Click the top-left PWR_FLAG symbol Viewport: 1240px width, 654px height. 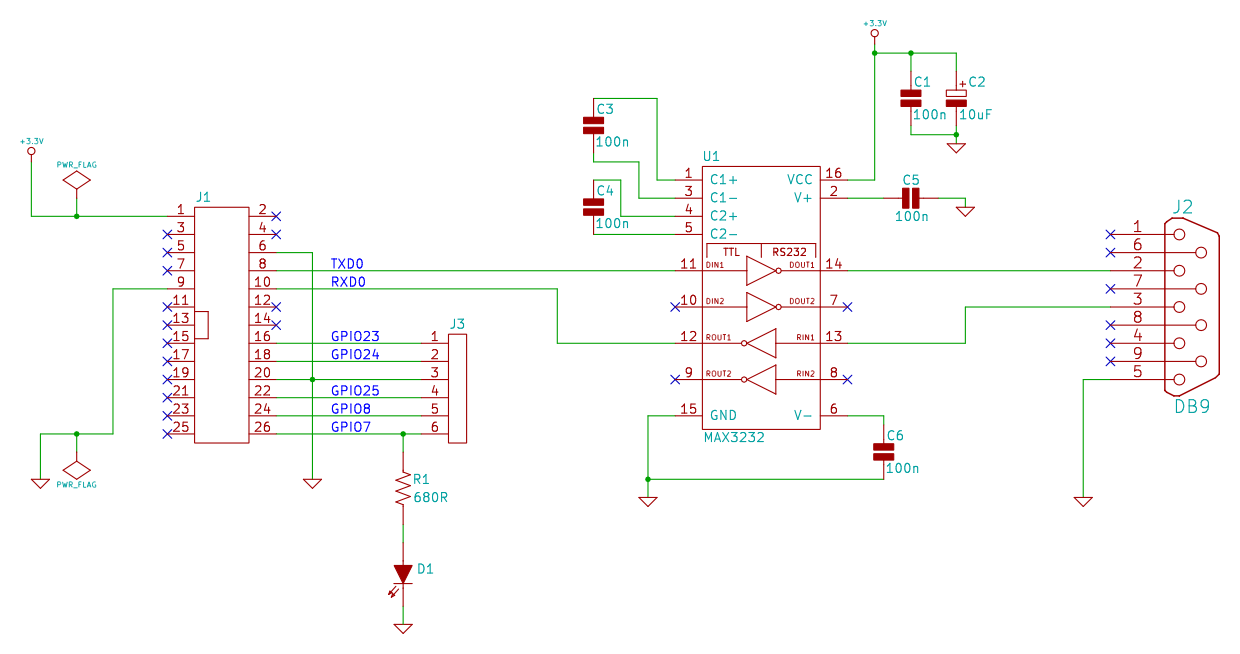75,179
